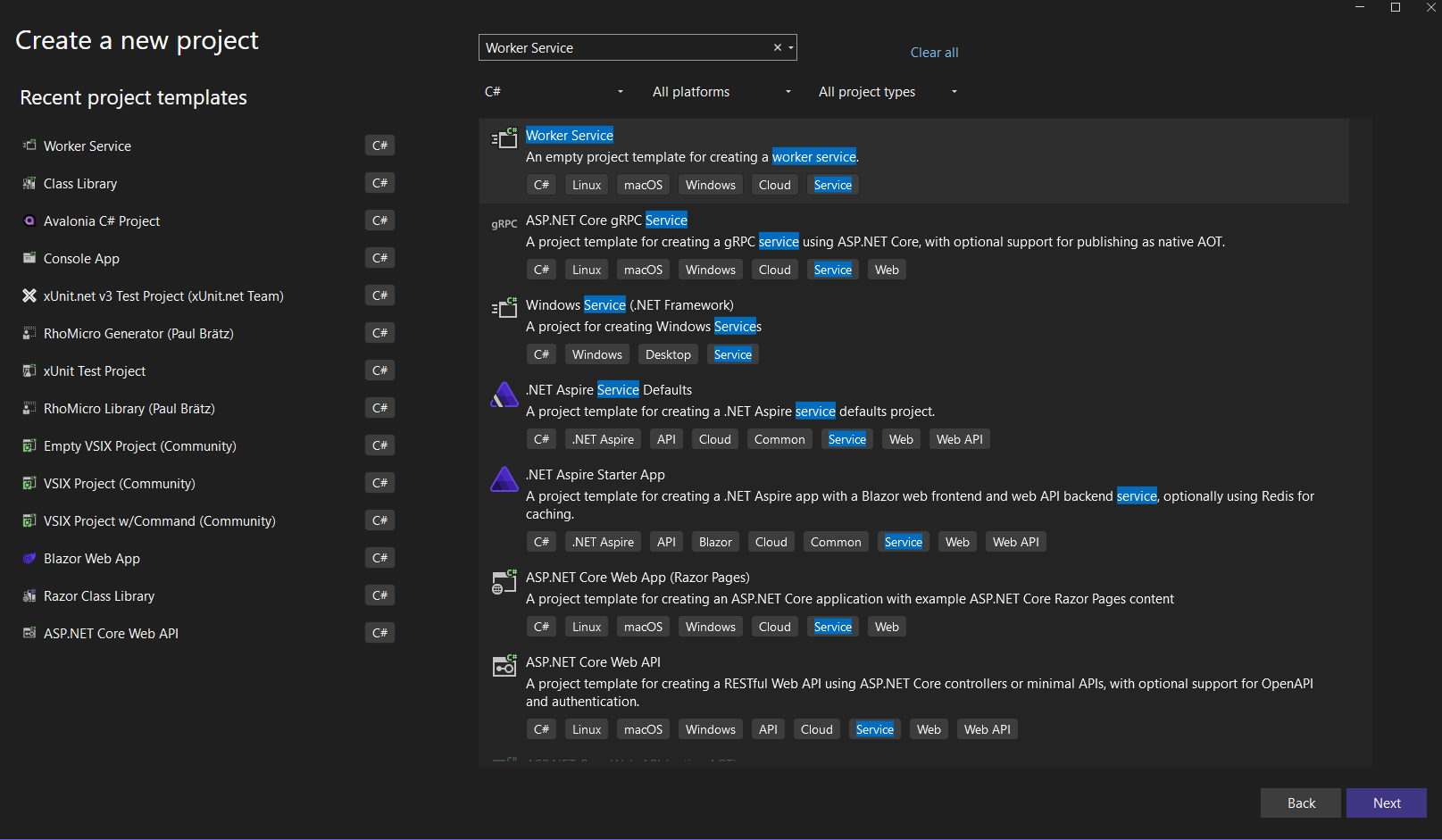The height and width of the screenshot is (840, 1442).
Task: Click the C# badge beside Worker Service recent template
Action: click(379, 145)
